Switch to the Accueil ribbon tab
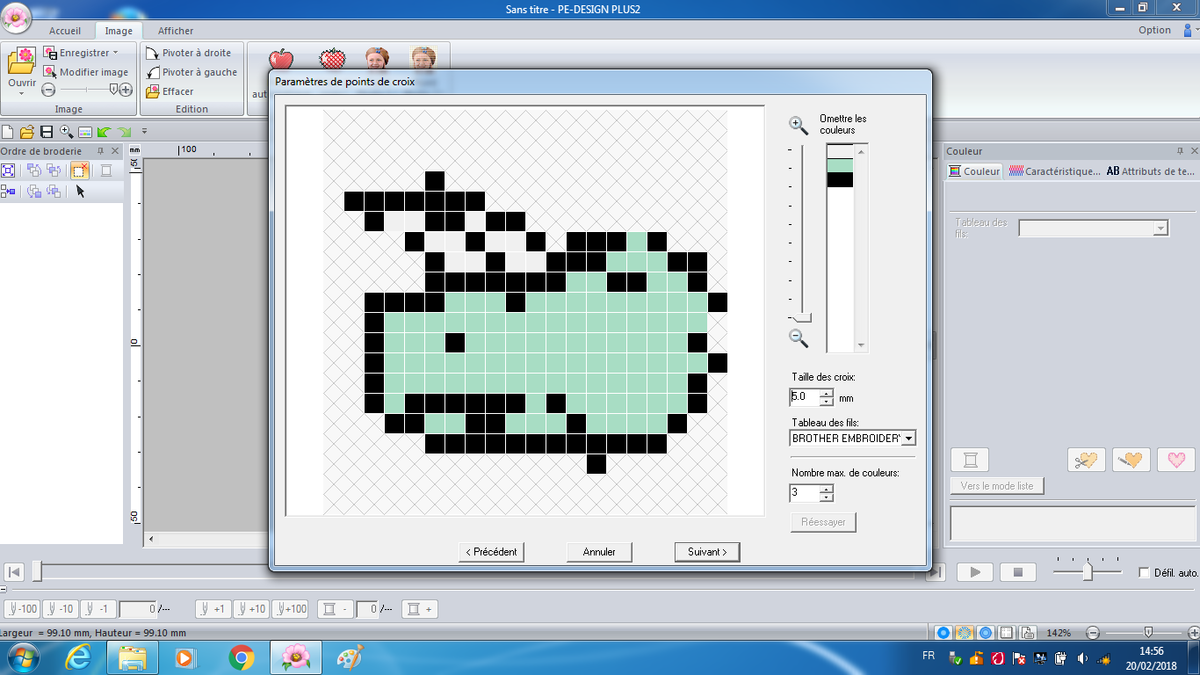This screenshot has width=1200, height=675. [65, 31]
